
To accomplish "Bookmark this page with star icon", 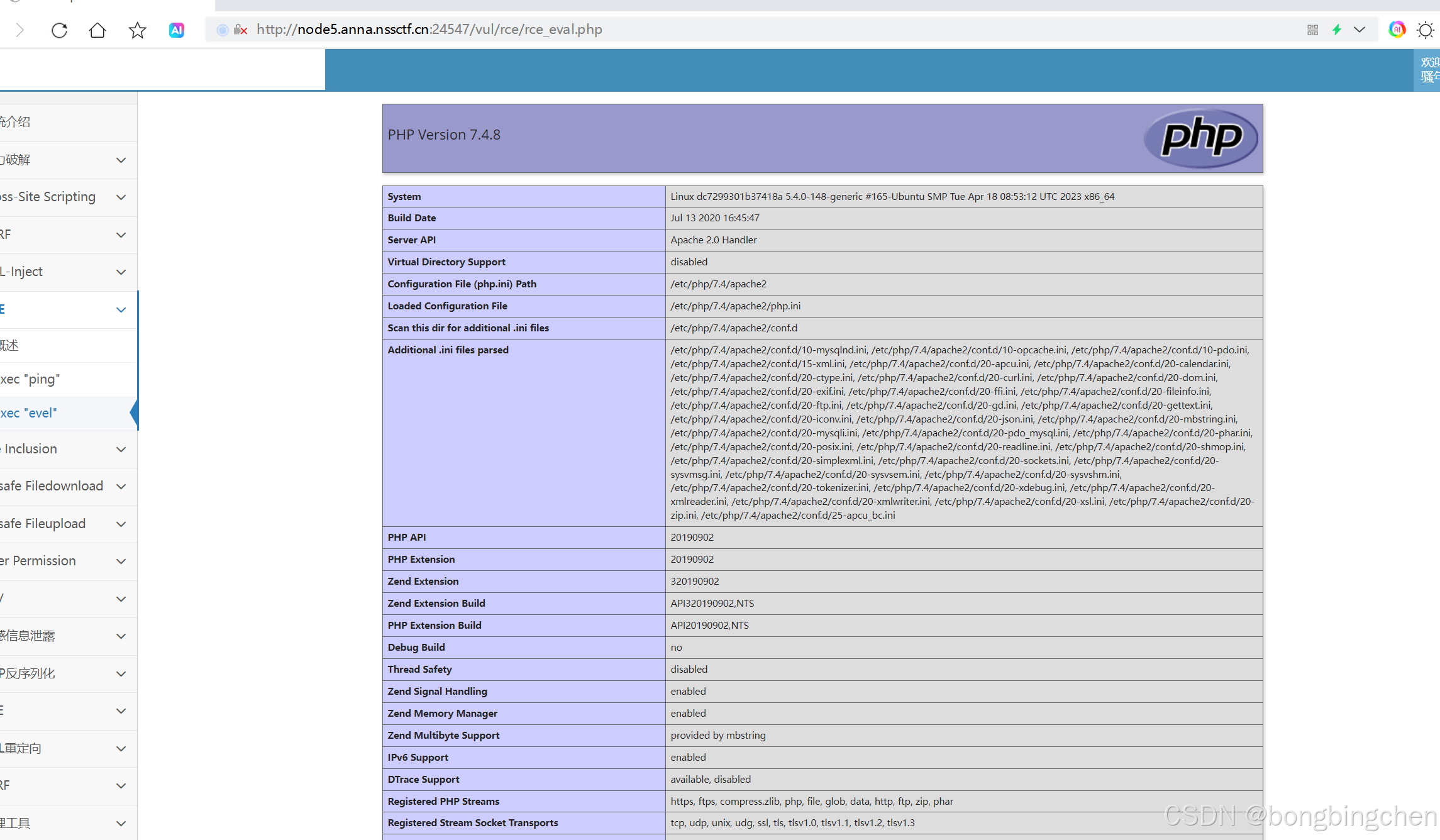I will tap(137, 30).
